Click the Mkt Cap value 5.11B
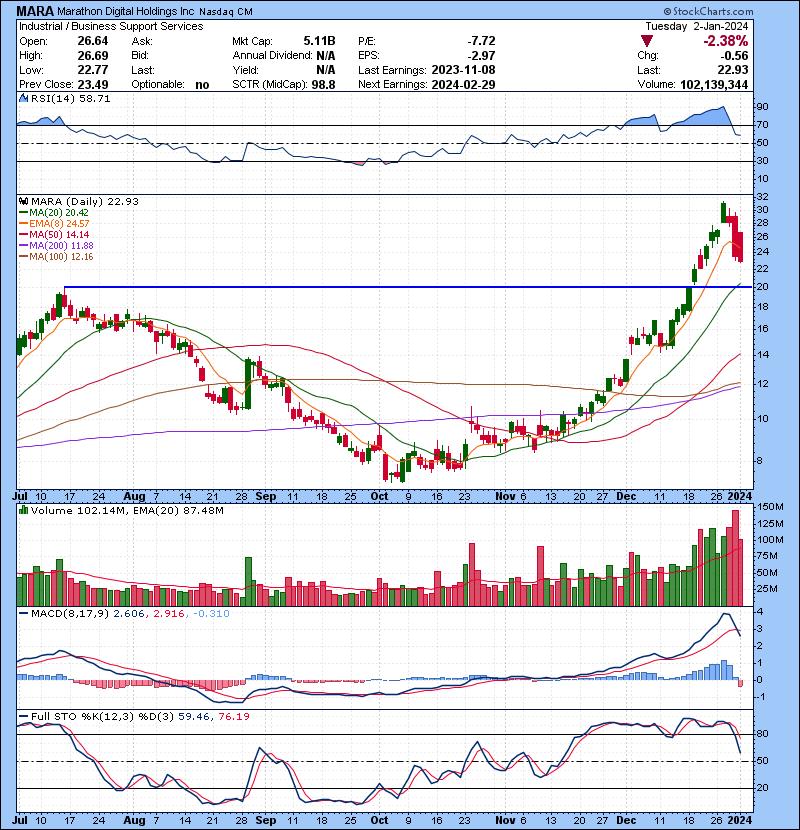 click(x=319, y=41)
